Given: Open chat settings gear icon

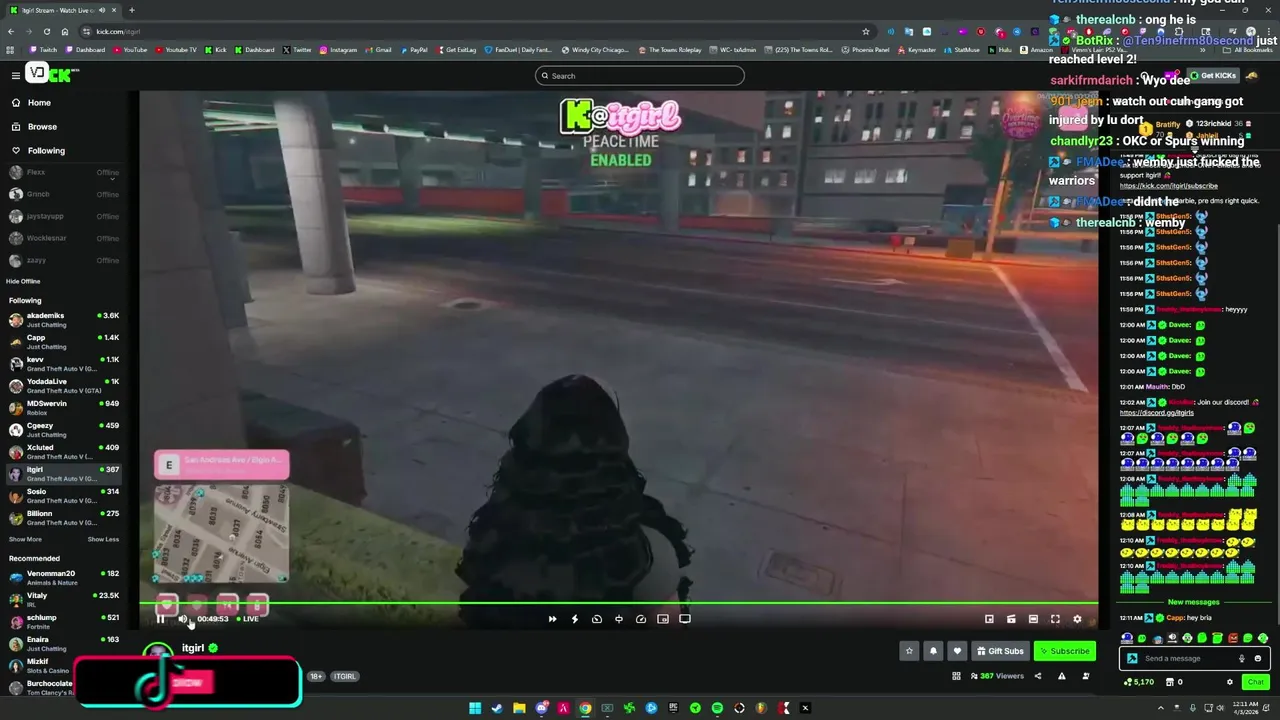Looking at the screenshot, I should 1230,682.
